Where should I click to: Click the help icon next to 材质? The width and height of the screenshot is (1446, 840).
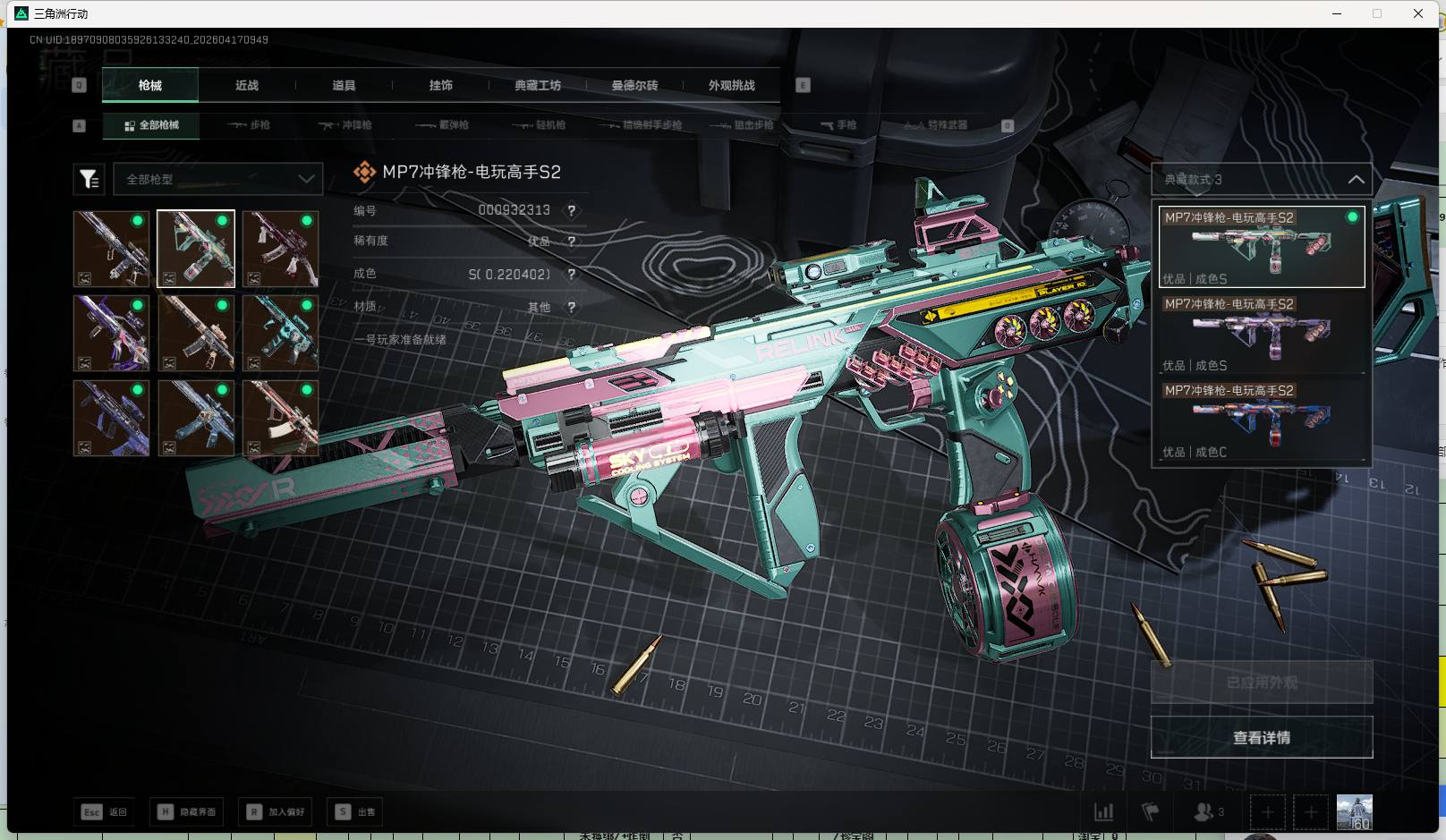pyautogui.click(x=571, y=308)
